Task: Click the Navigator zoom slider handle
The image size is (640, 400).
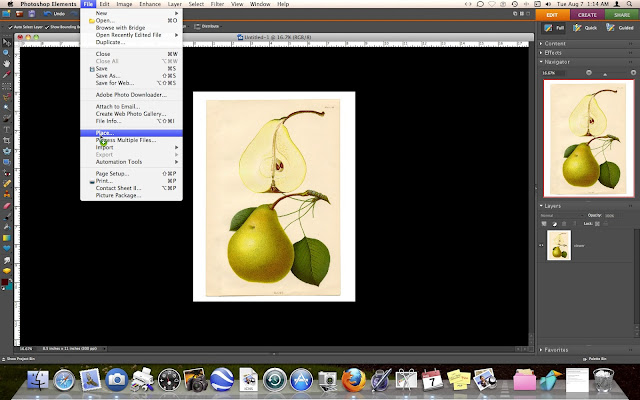Action: click(605, 74)
